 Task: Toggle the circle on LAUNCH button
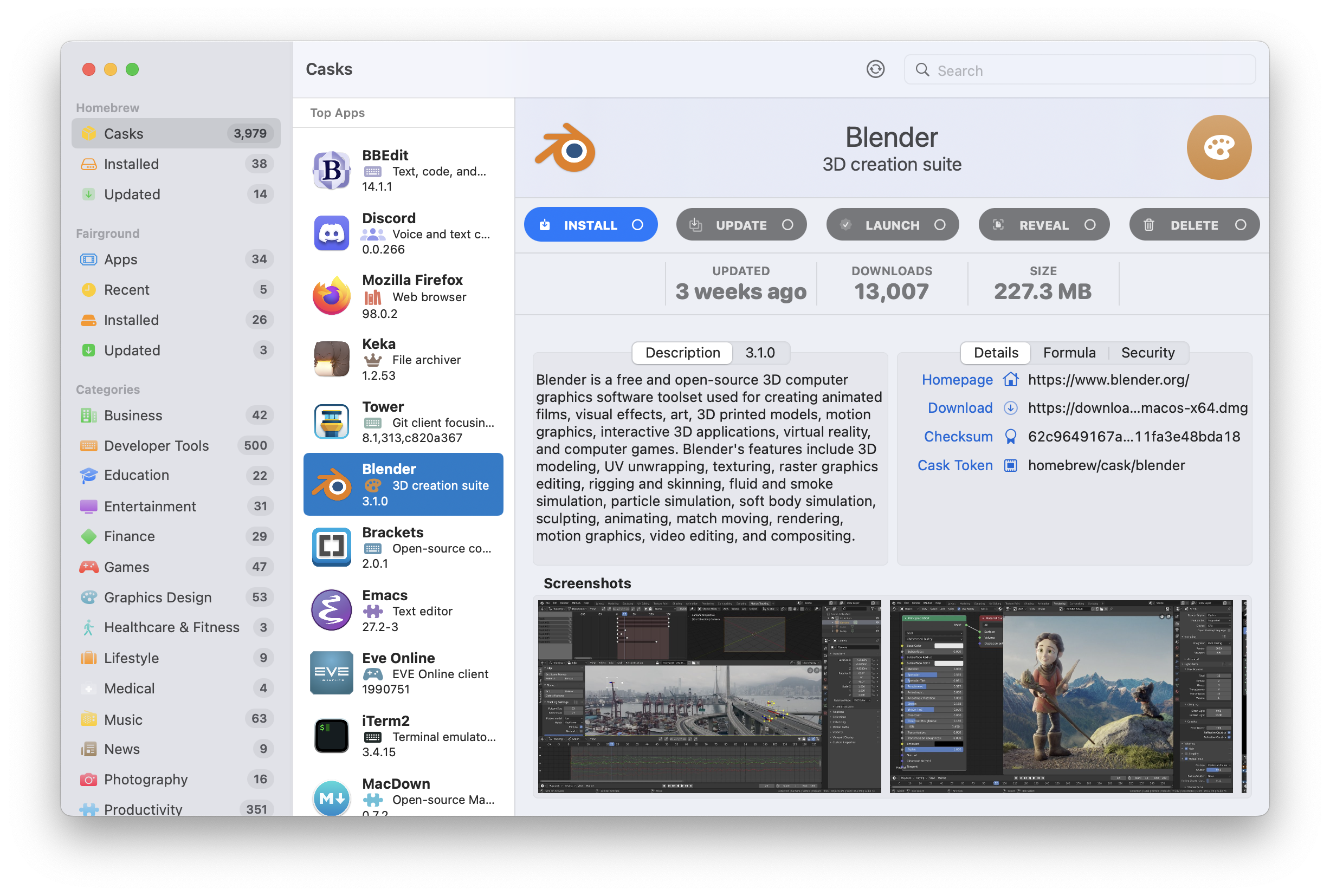[939, 225]
